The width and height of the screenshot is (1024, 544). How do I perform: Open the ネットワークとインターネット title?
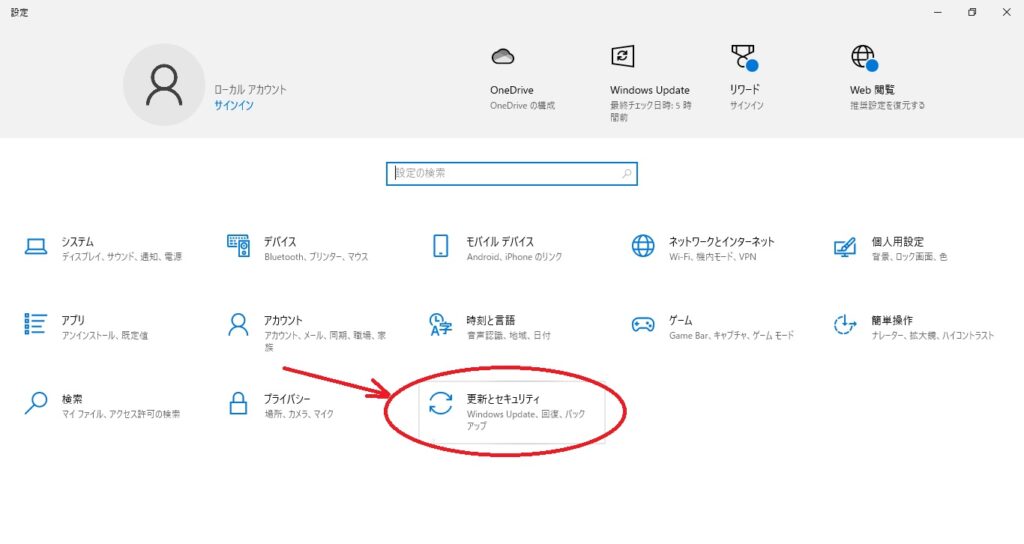point(722,242)
